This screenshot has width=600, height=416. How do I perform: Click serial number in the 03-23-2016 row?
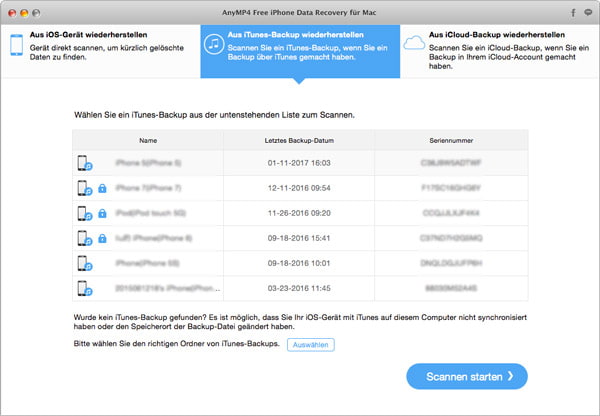(x=451, y=288)
